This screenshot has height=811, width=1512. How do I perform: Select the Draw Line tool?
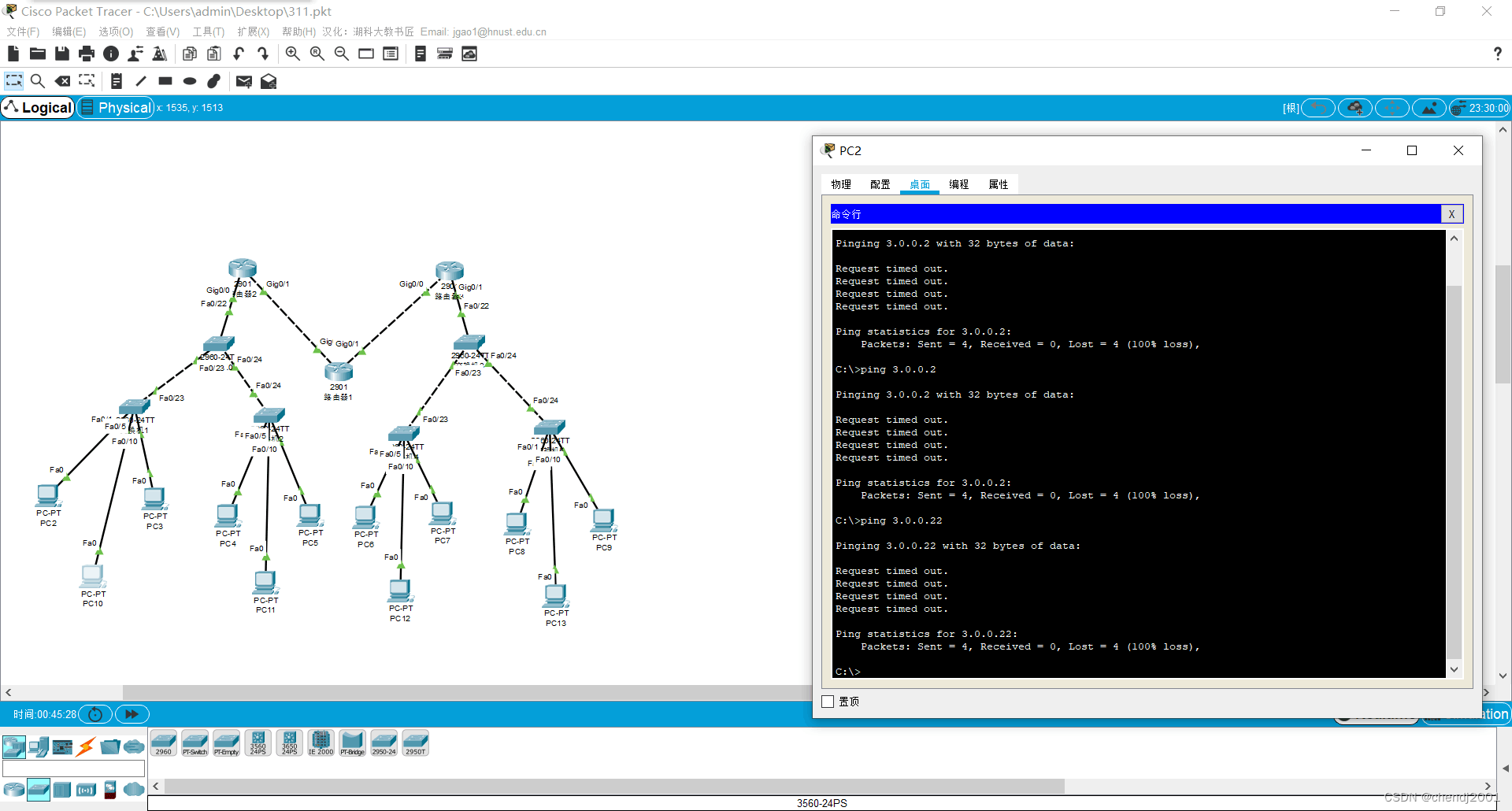pos(141,81)
